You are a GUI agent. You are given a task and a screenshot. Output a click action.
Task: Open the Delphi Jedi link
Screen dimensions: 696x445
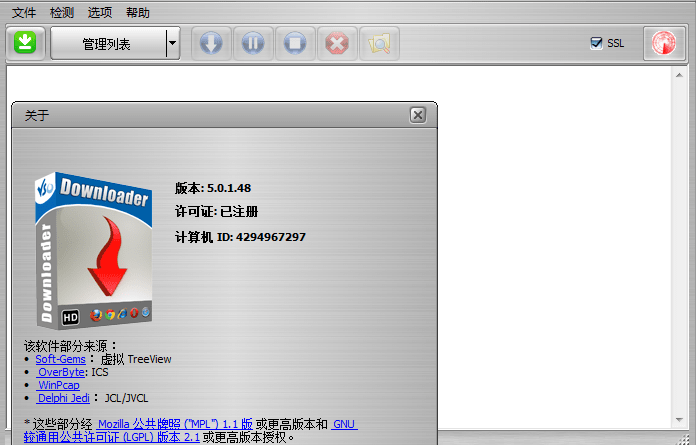click(63, 398)
